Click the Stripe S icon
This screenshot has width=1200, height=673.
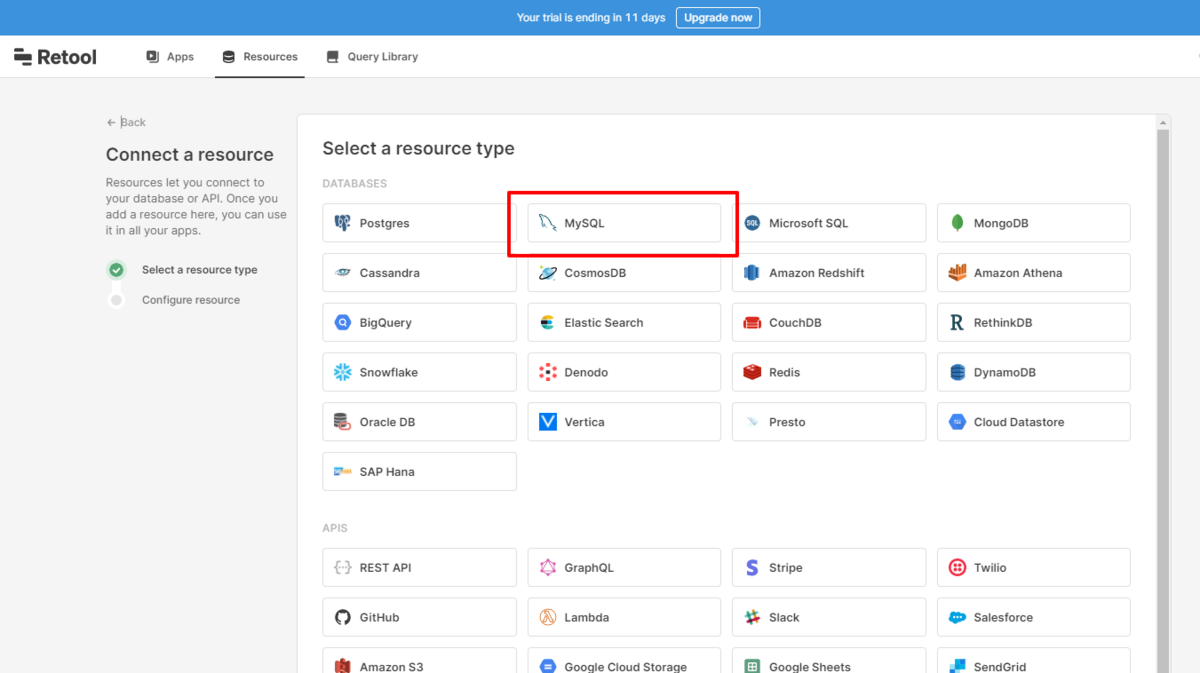tap(752, 567)
